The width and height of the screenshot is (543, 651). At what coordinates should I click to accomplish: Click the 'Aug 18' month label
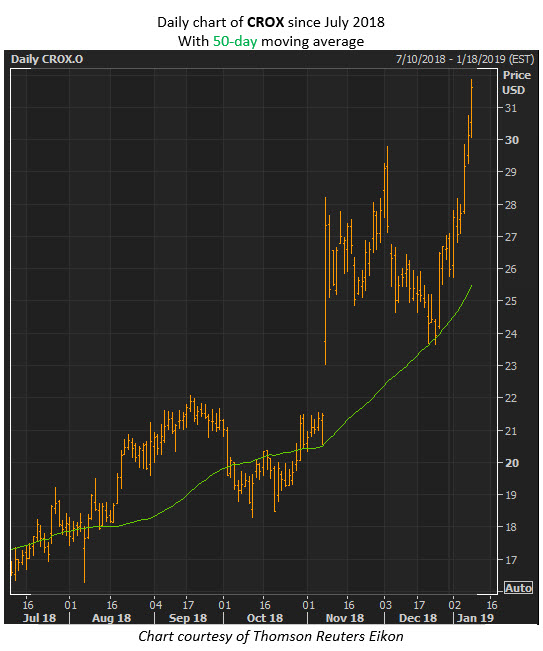point(111,618)
